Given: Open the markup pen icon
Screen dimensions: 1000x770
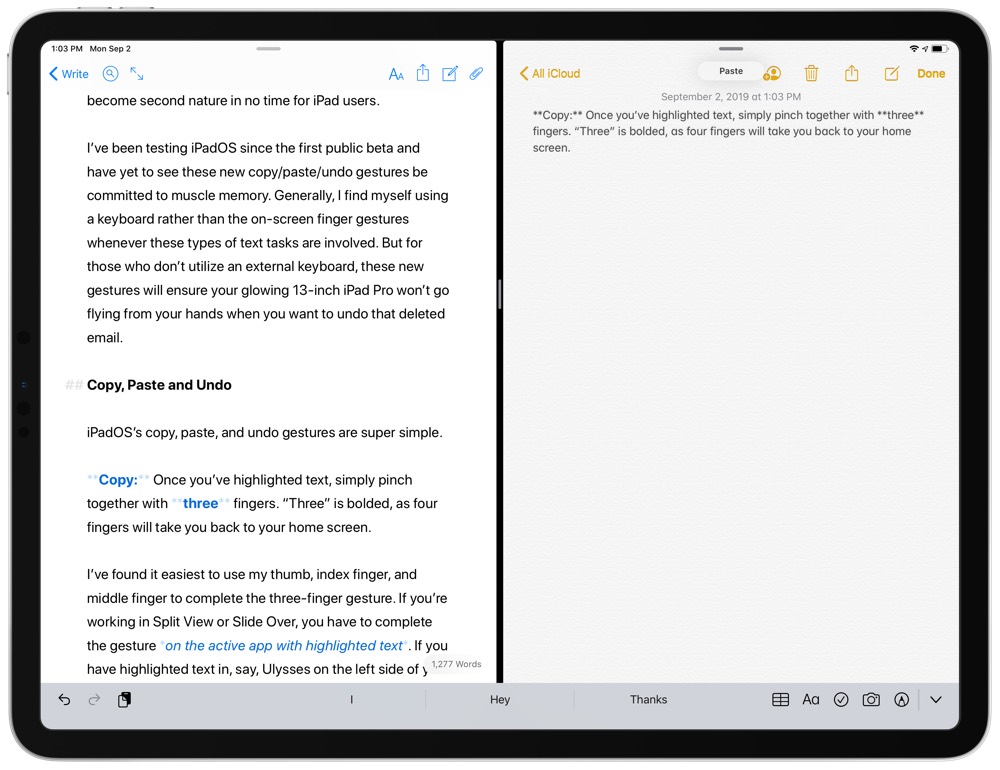Looking at the screenshot, I should (901, 700).
